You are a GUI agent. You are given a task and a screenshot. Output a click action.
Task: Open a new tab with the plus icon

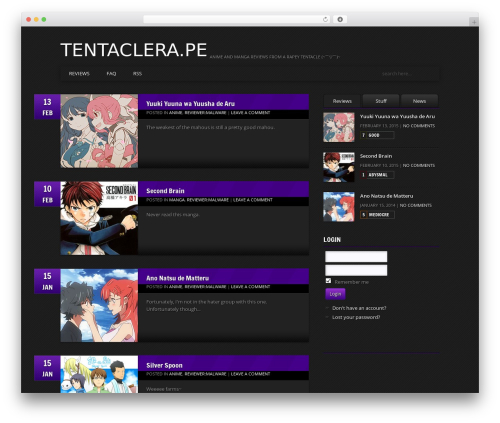coord(474,22)
